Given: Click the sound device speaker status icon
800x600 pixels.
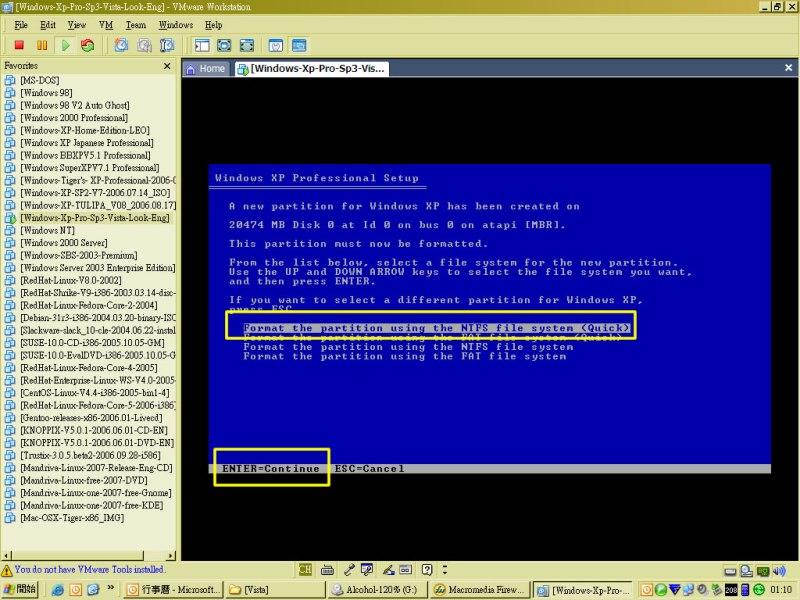Looking at the screenshot, I should tap(779, 571).
